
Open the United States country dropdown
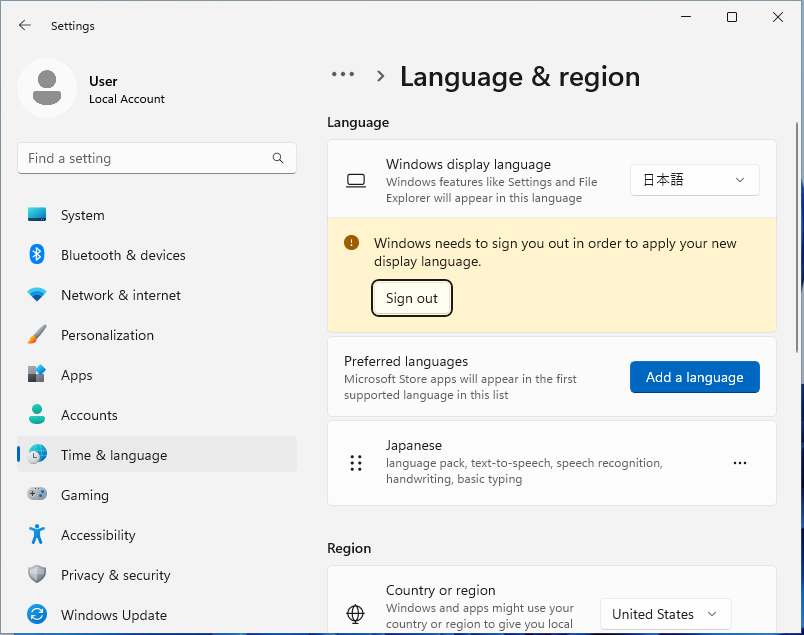click(x=666, y=614)
